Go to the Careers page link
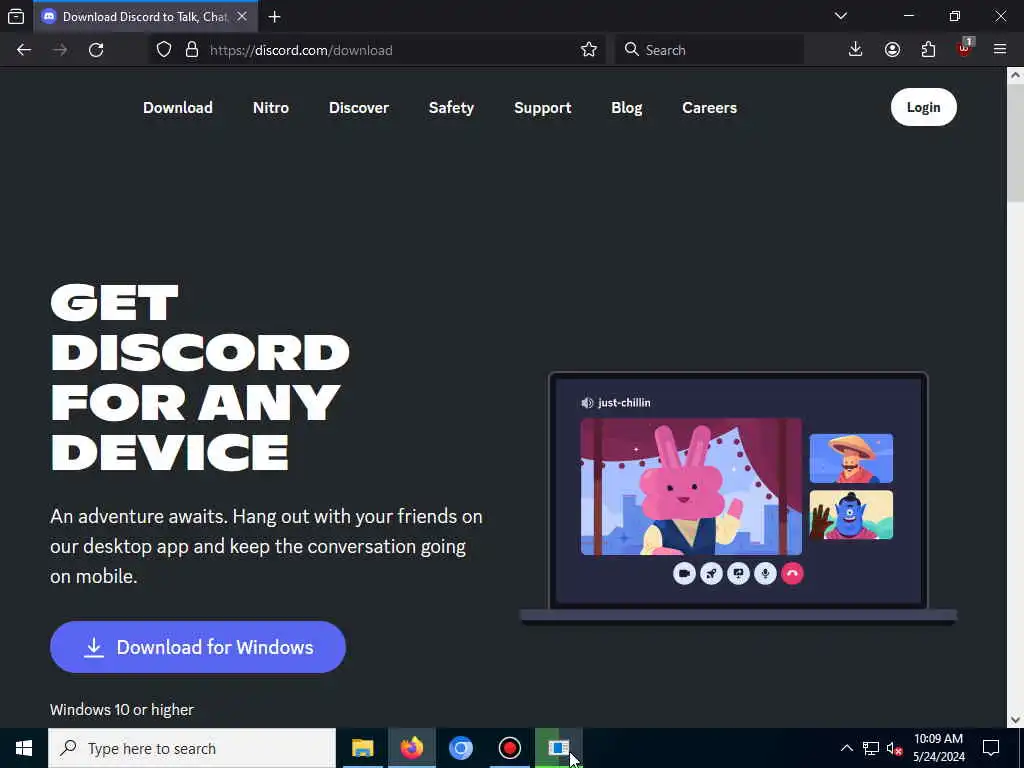1024x768 pixels. coord(709,108)
